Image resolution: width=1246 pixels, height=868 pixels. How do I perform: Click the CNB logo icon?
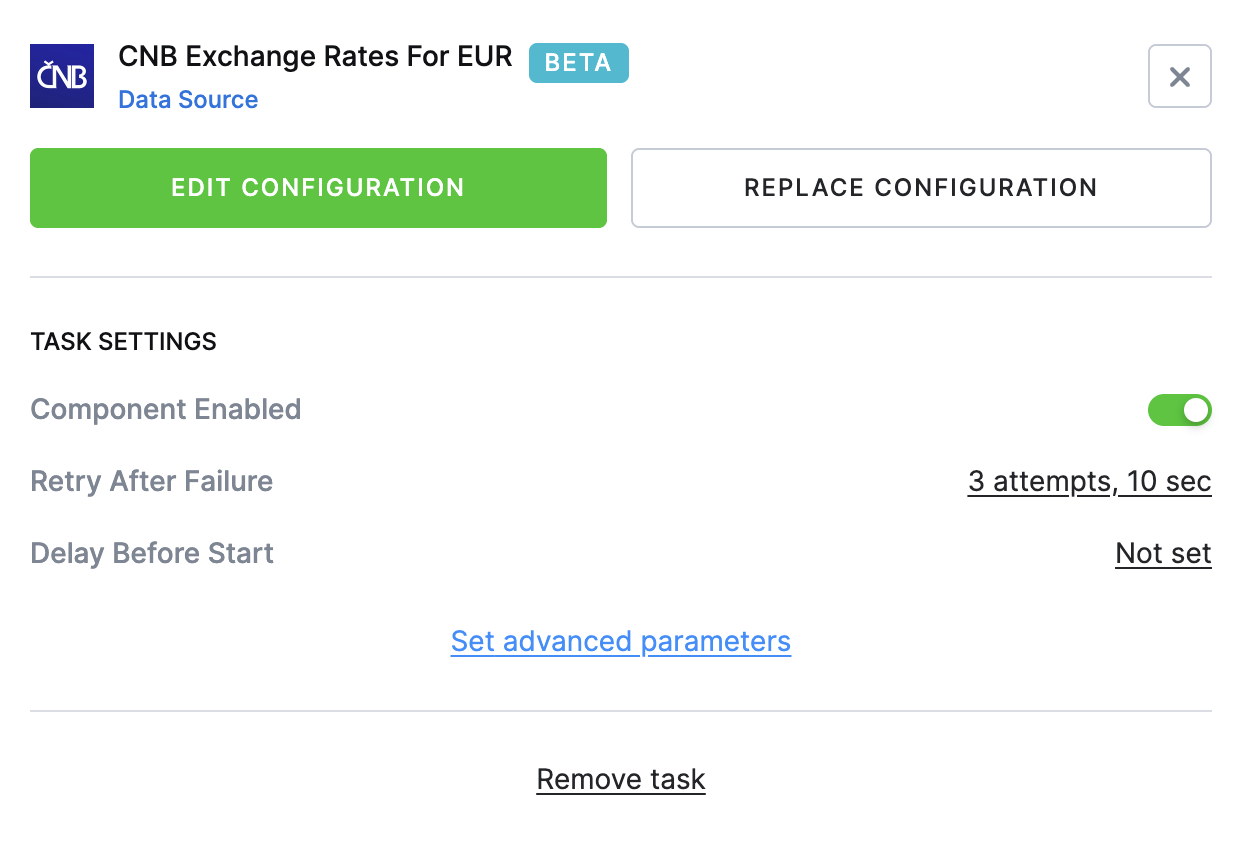62,76
